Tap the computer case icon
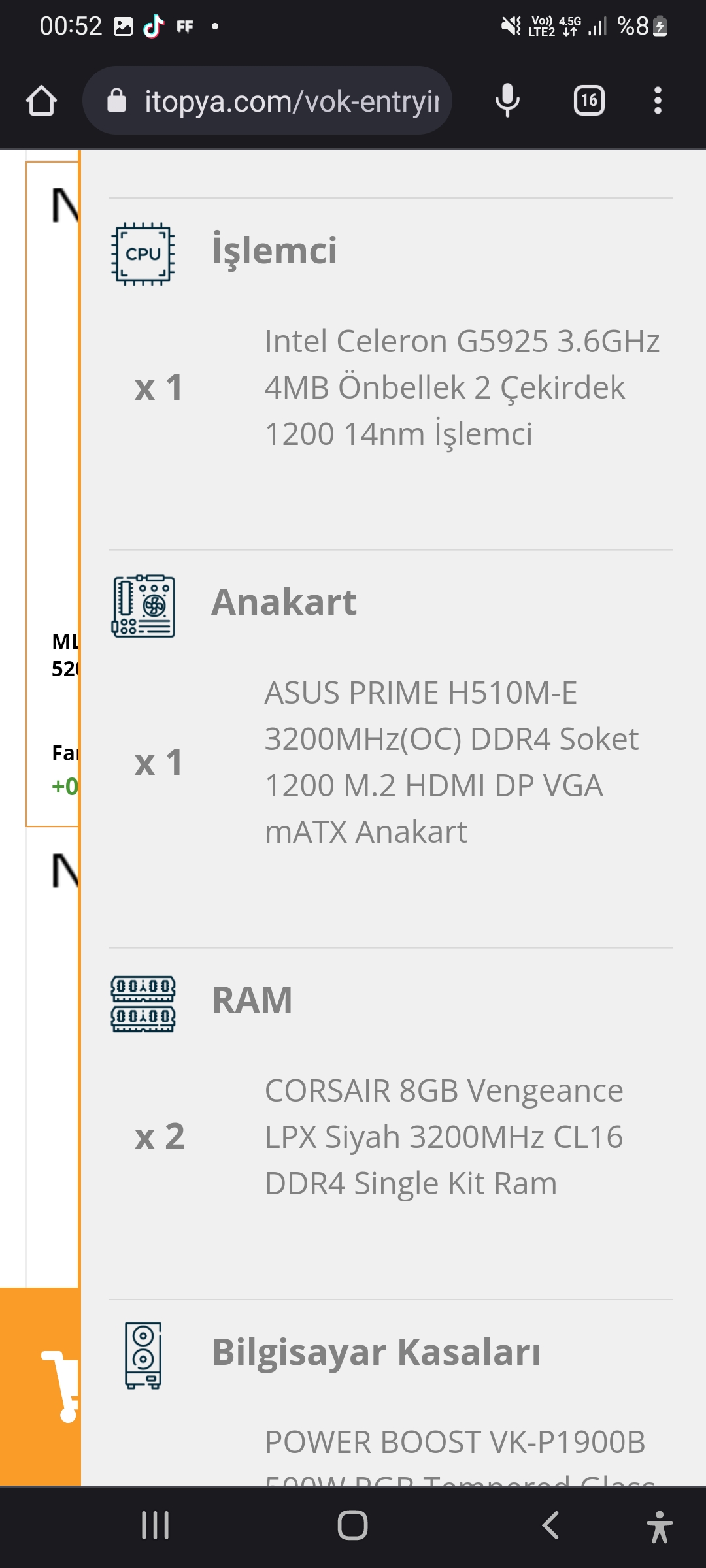Image resolution: width=706 pixels, height=1568 pixels. pos(143,1355)
